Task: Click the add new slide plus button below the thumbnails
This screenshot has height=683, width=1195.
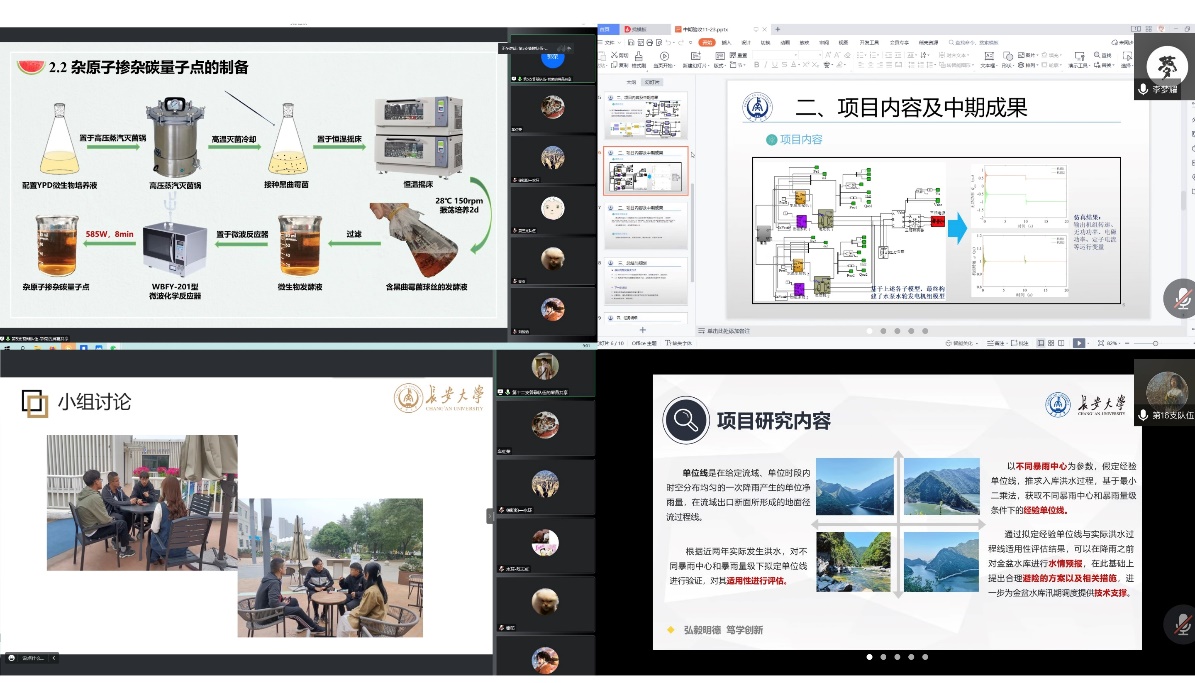Action: click(x=642, y=330)
